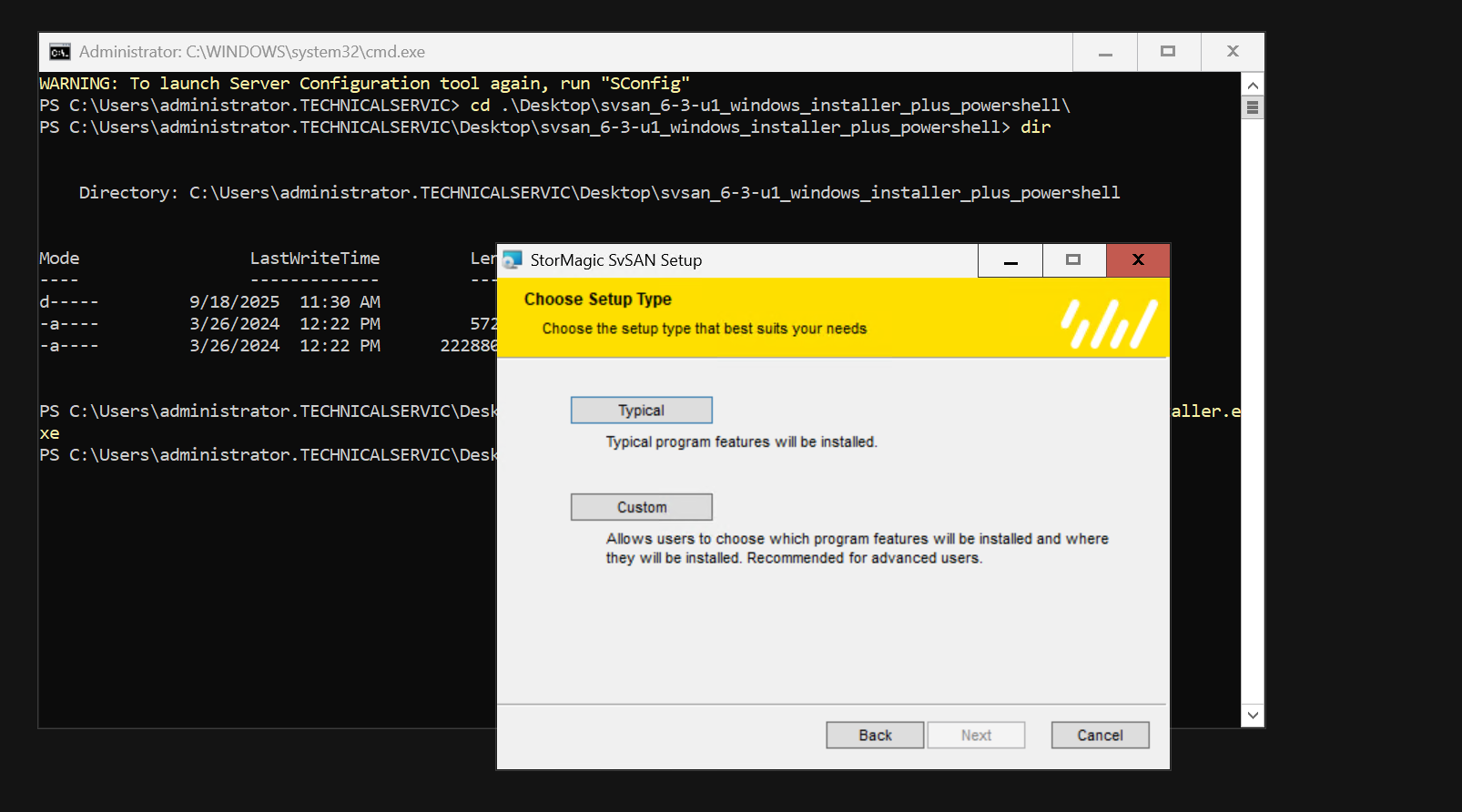Viewport: 1462px width, 812px height.
Task: Click the StorMagic setup window icon
Action: tap(513, 260)
